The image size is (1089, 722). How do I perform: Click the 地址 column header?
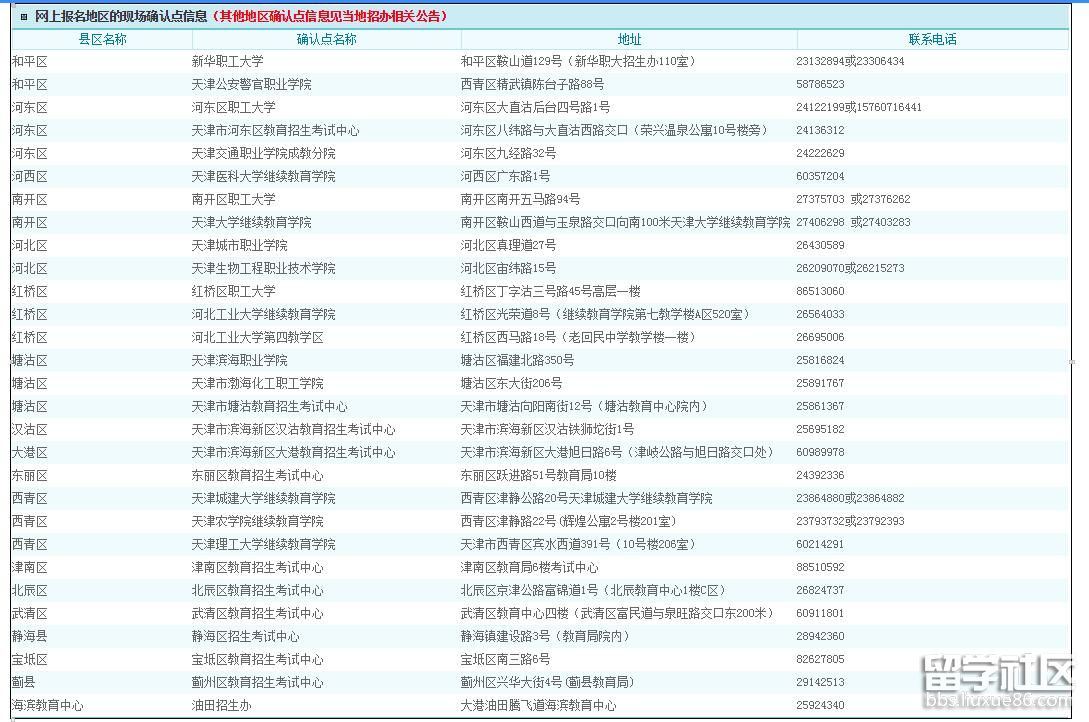[x=629, y=39]
